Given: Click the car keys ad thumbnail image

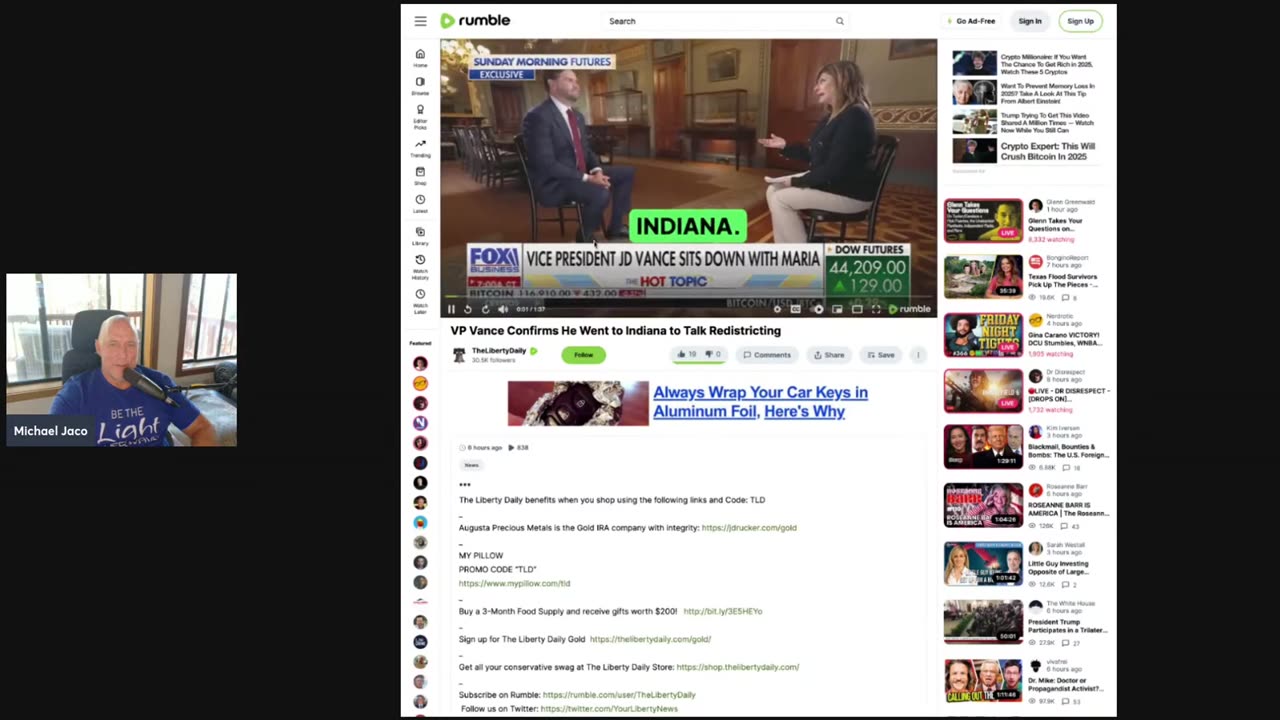Looking at the screenshot, I should click(578, 403).
